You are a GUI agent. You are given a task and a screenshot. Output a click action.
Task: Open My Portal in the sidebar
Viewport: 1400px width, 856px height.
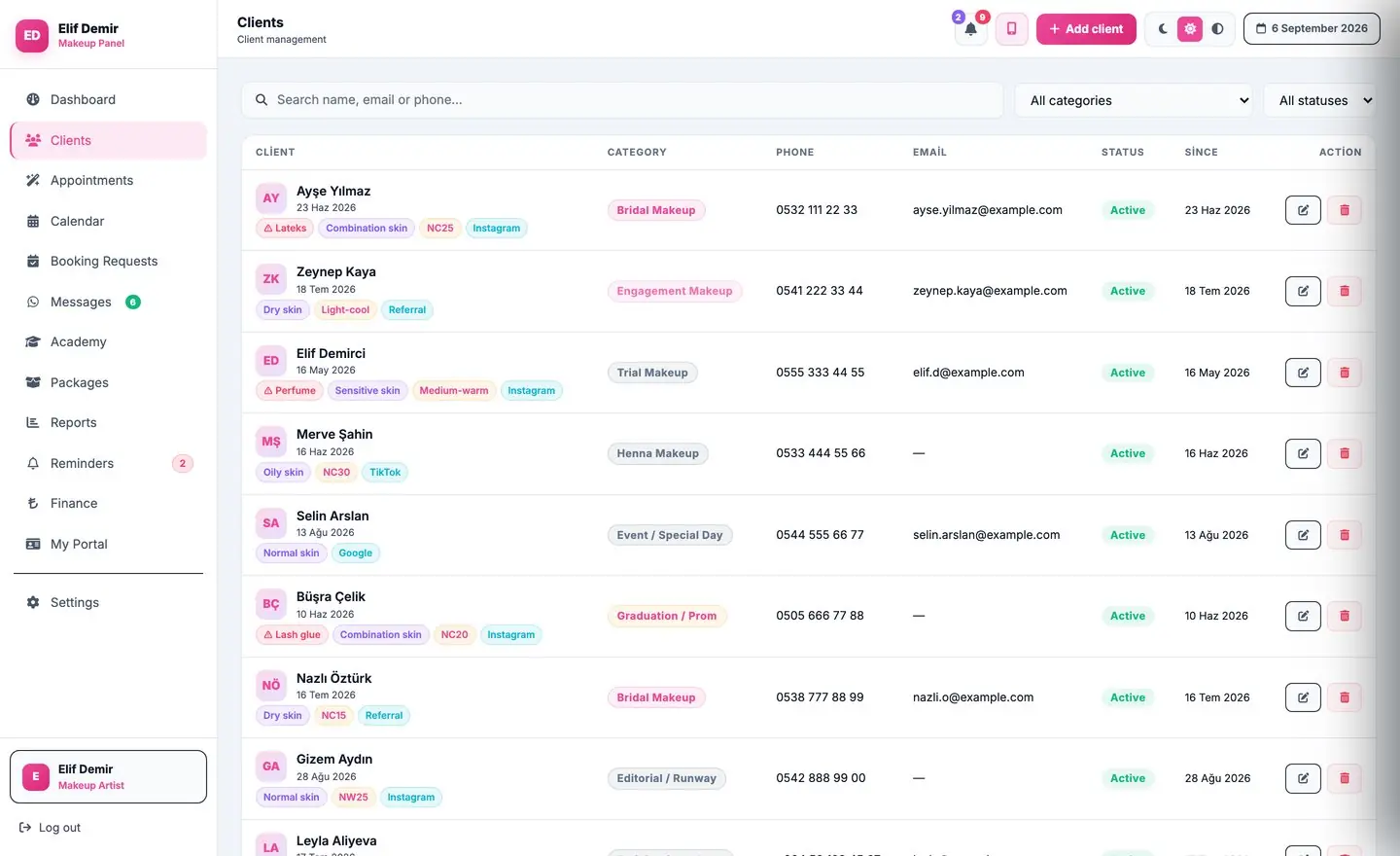[108, 544]
